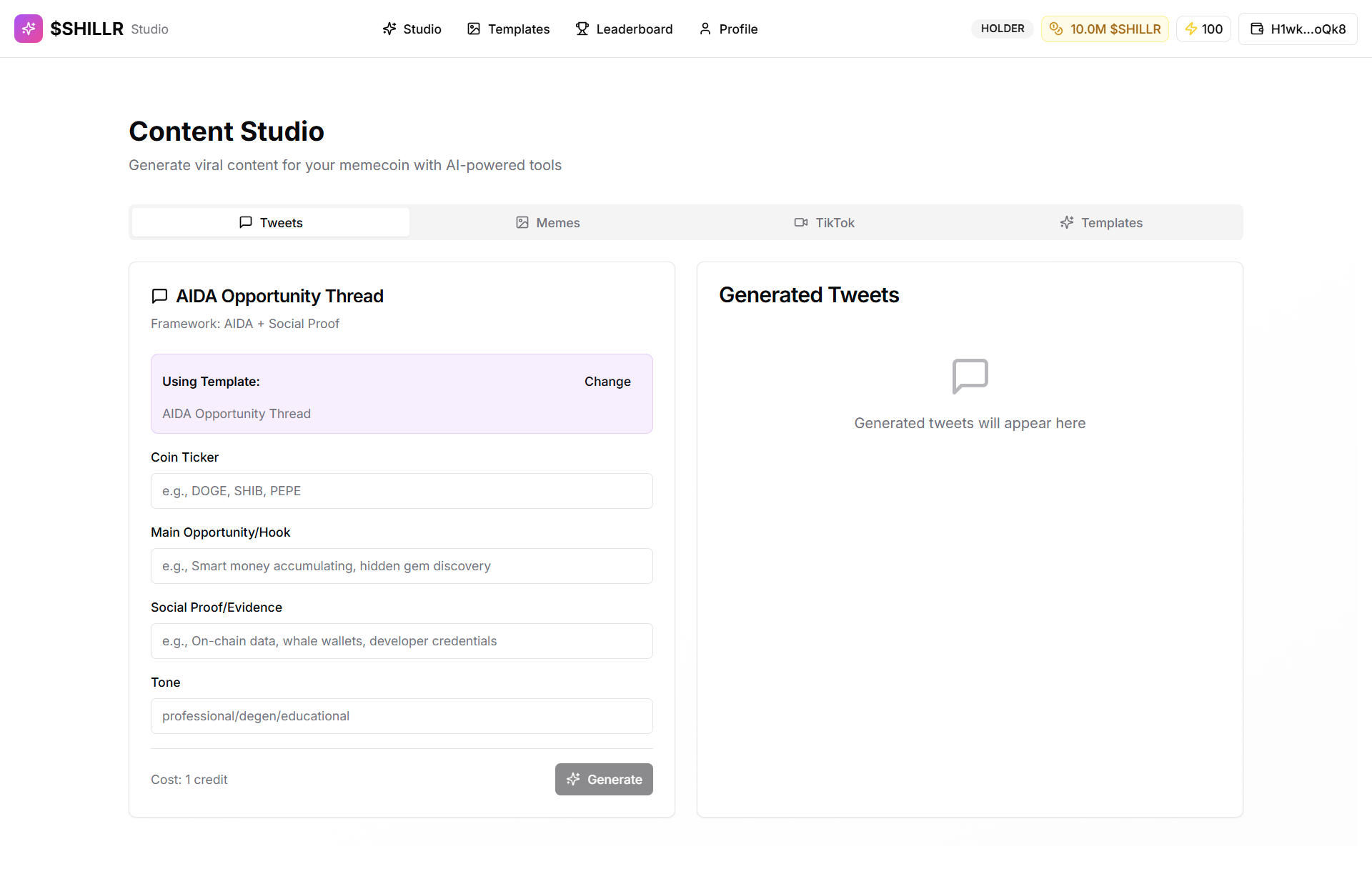Open the TikTok tab
Viewport: 1372px width, 874px height.
(824, 222)
